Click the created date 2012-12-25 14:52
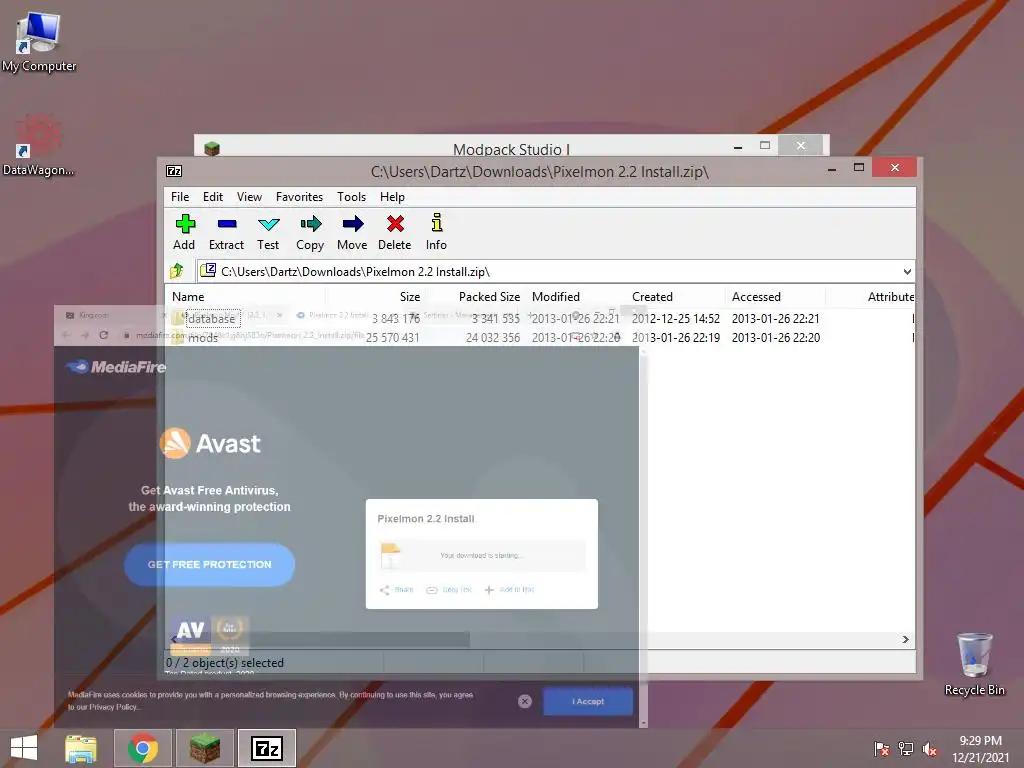 [x=676, y=319]
